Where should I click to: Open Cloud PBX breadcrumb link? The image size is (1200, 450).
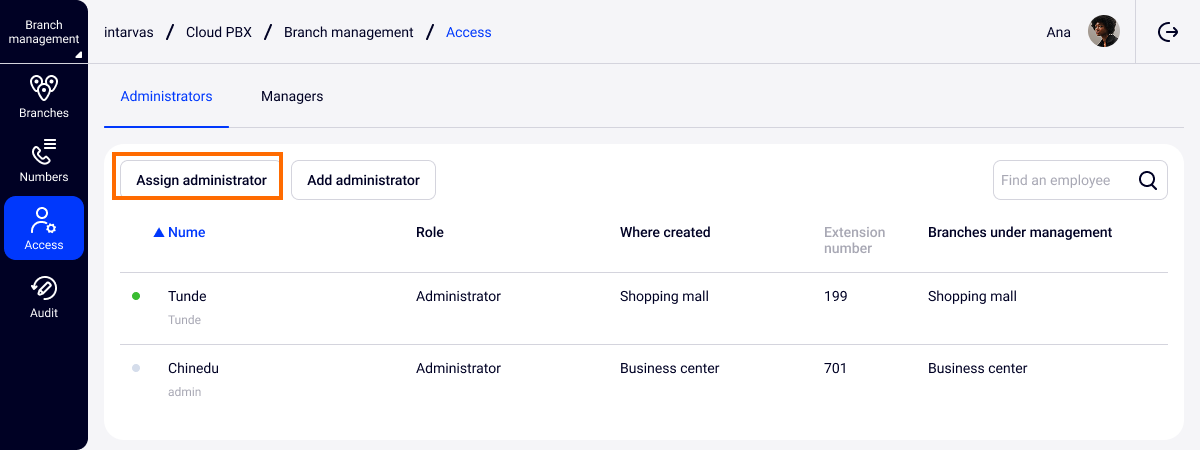tap(219, 32)
